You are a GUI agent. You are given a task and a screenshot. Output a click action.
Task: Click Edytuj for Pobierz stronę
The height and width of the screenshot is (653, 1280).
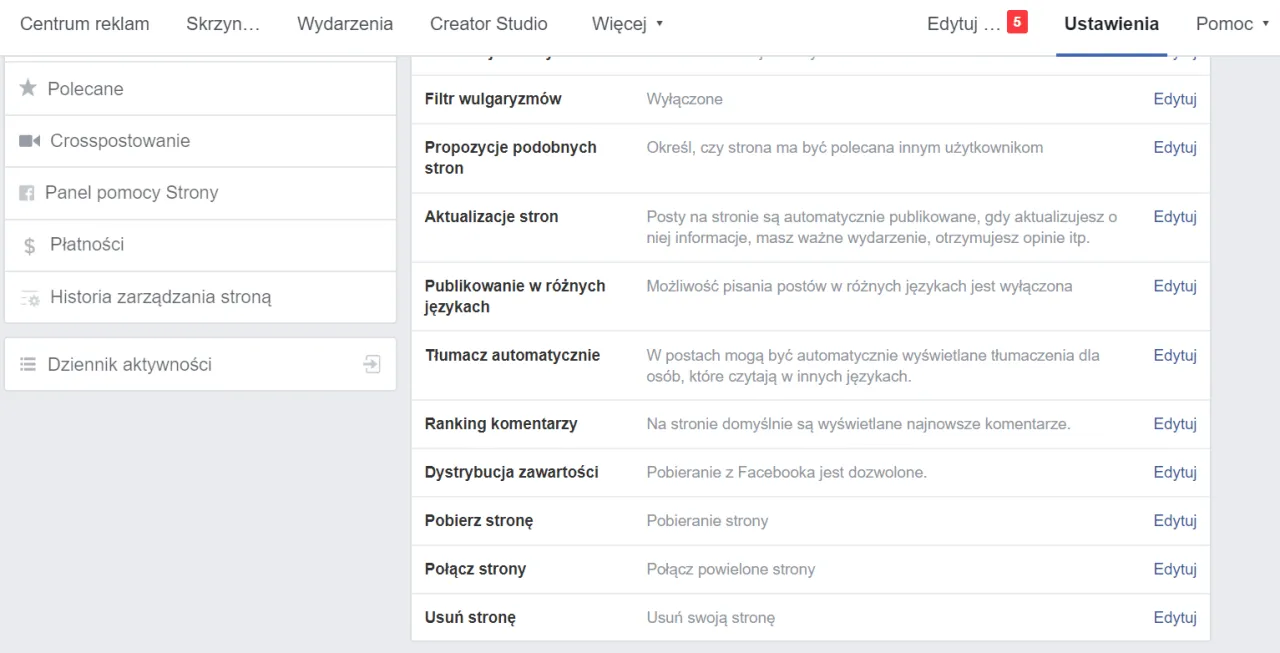[1174, 520]
